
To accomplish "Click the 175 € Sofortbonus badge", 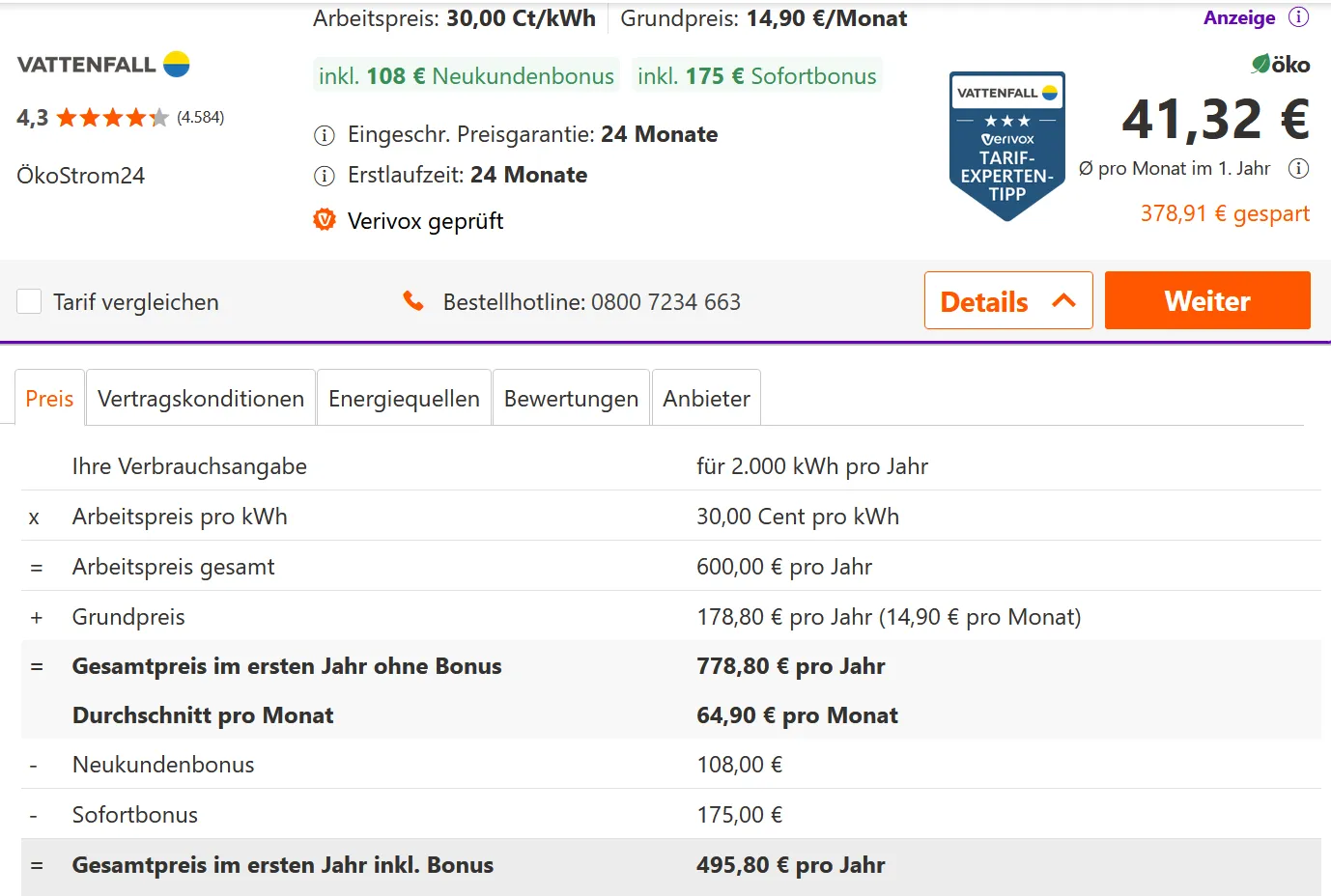I will (756, 76).
